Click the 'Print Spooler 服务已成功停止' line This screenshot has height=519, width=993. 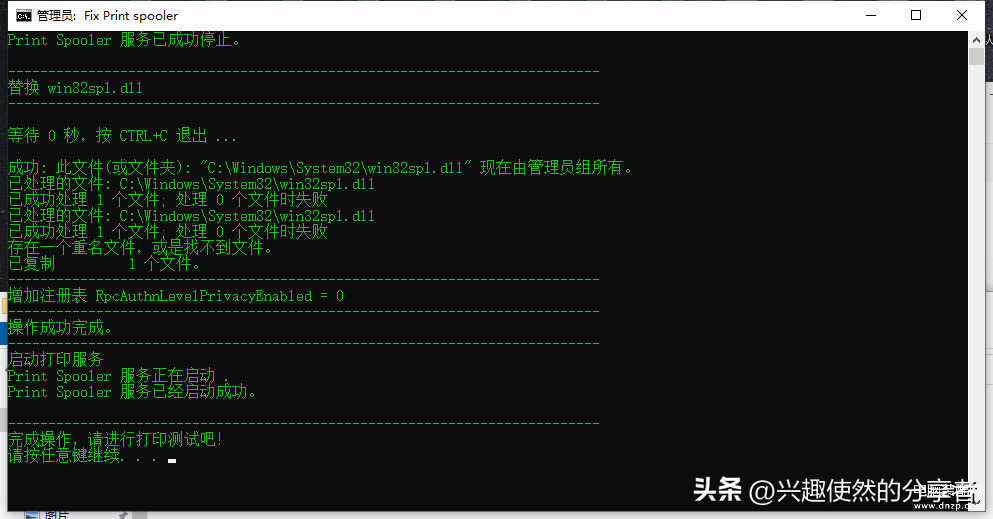(124, 40)
